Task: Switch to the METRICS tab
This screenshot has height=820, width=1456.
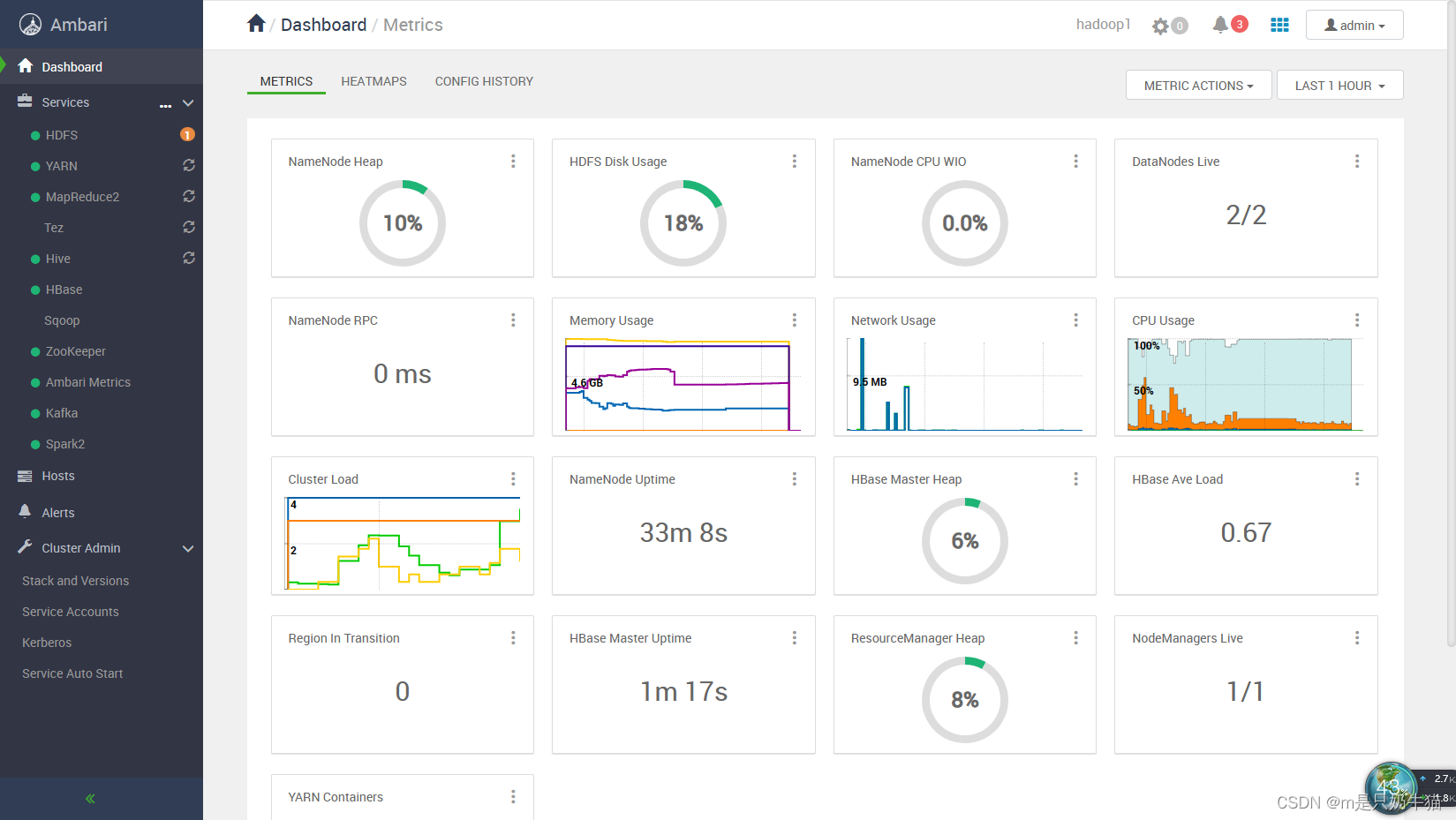Action: pos(286,81)
